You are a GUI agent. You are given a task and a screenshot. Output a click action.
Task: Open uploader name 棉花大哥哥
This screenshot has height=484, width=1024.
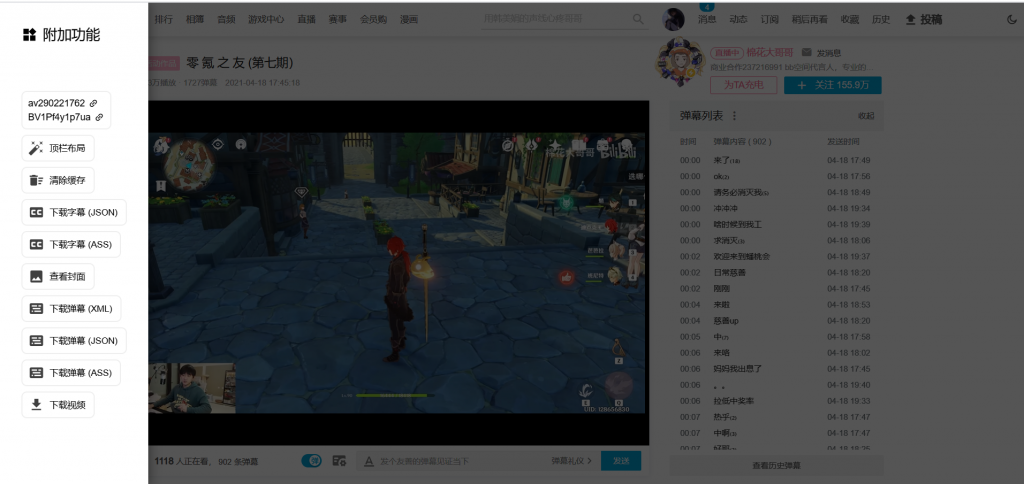tap(769, 53)
